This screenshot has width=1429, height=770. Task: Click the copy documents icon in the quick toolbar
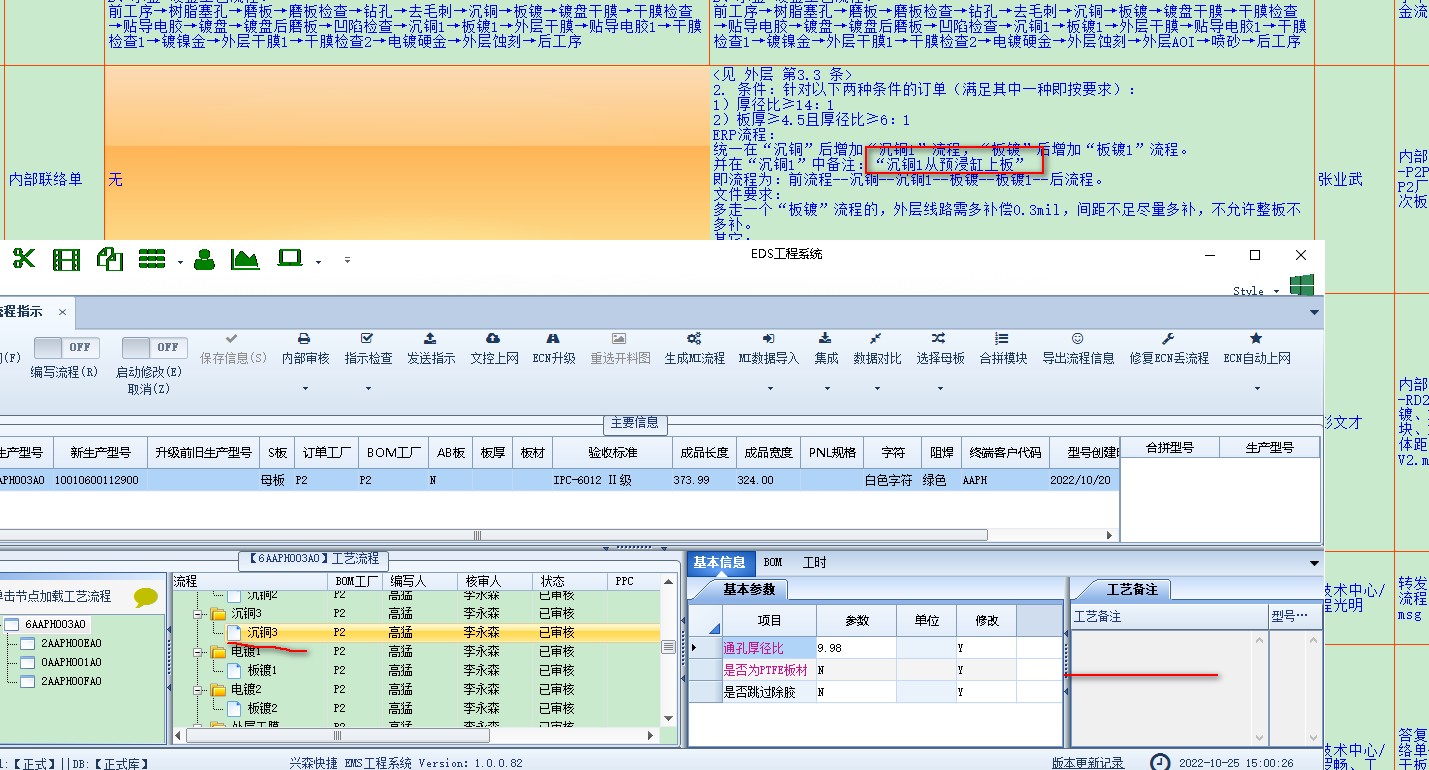pyautogui.click(x=109, y=259)
